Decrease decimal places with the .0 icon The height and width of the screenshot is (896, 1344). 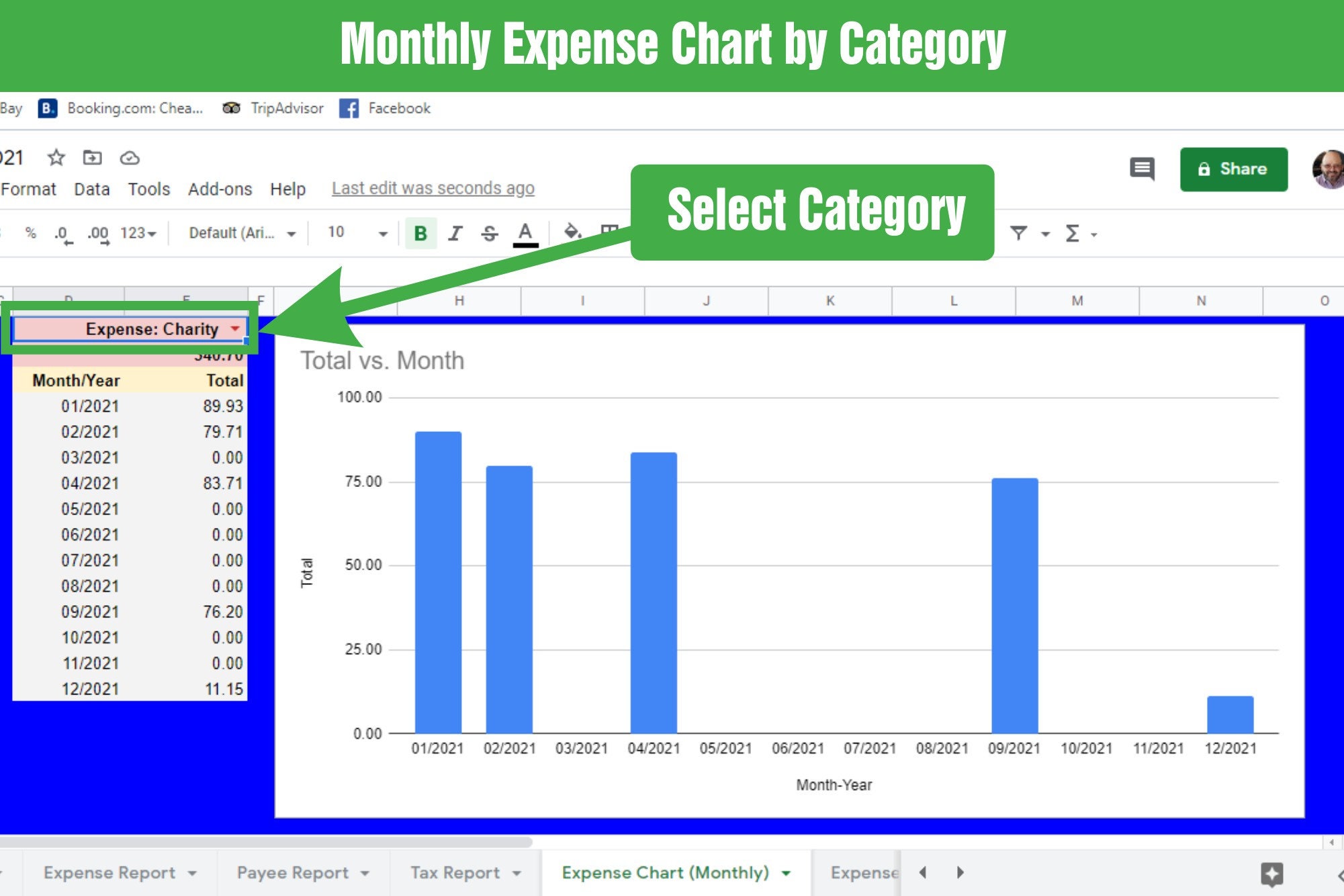(61, 233)
